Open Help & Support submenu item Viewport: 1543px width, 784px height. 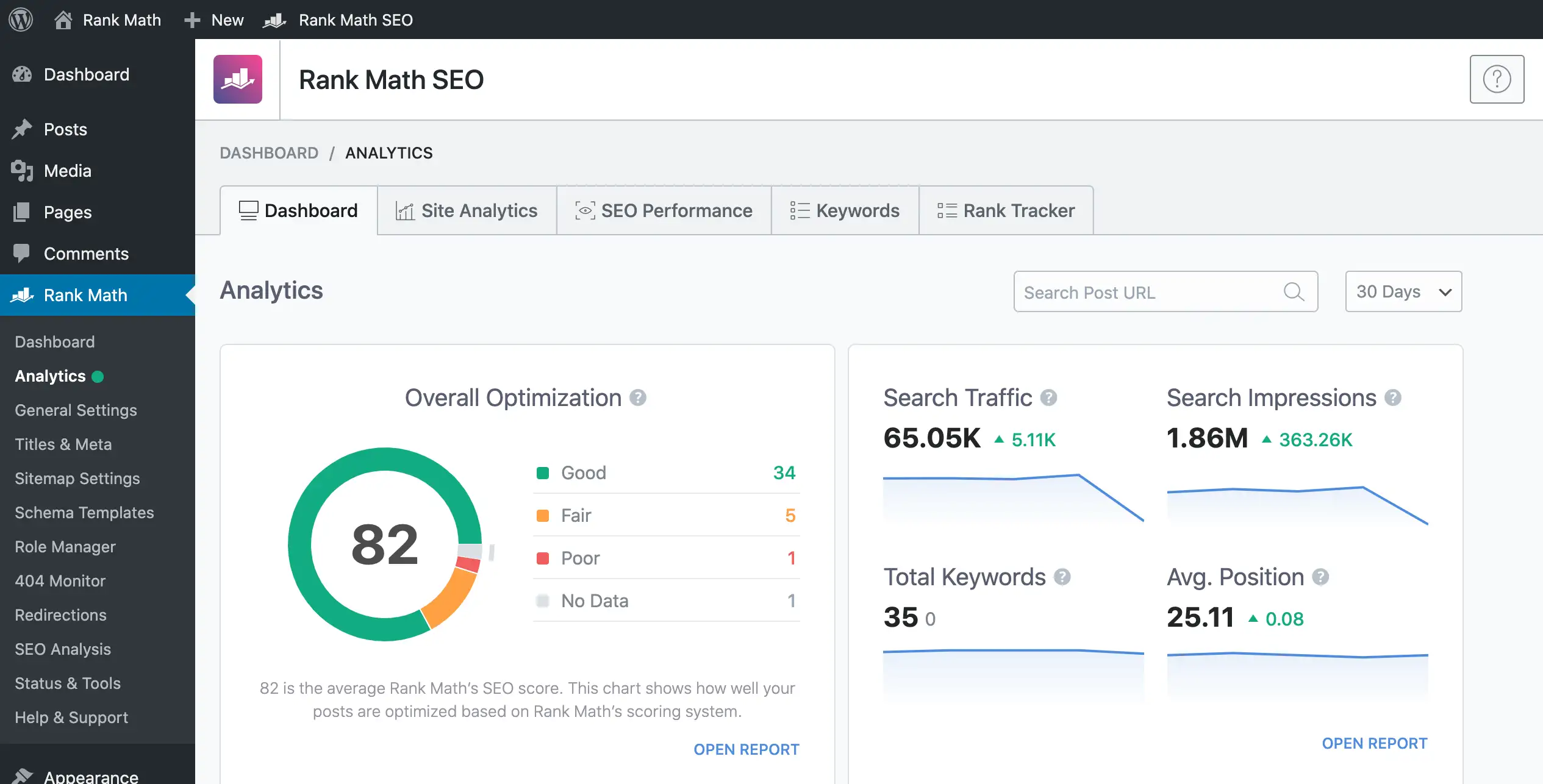(71, 718)
